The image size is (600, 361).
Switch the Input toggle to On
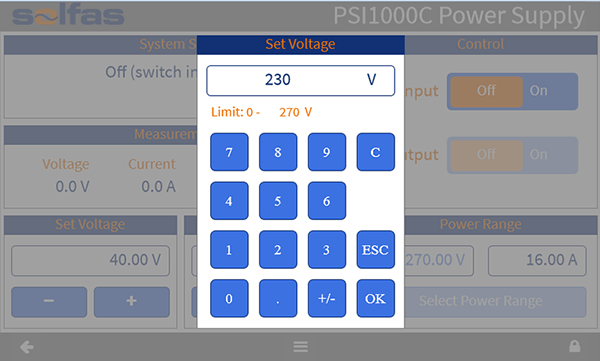[x=538, y=91]
